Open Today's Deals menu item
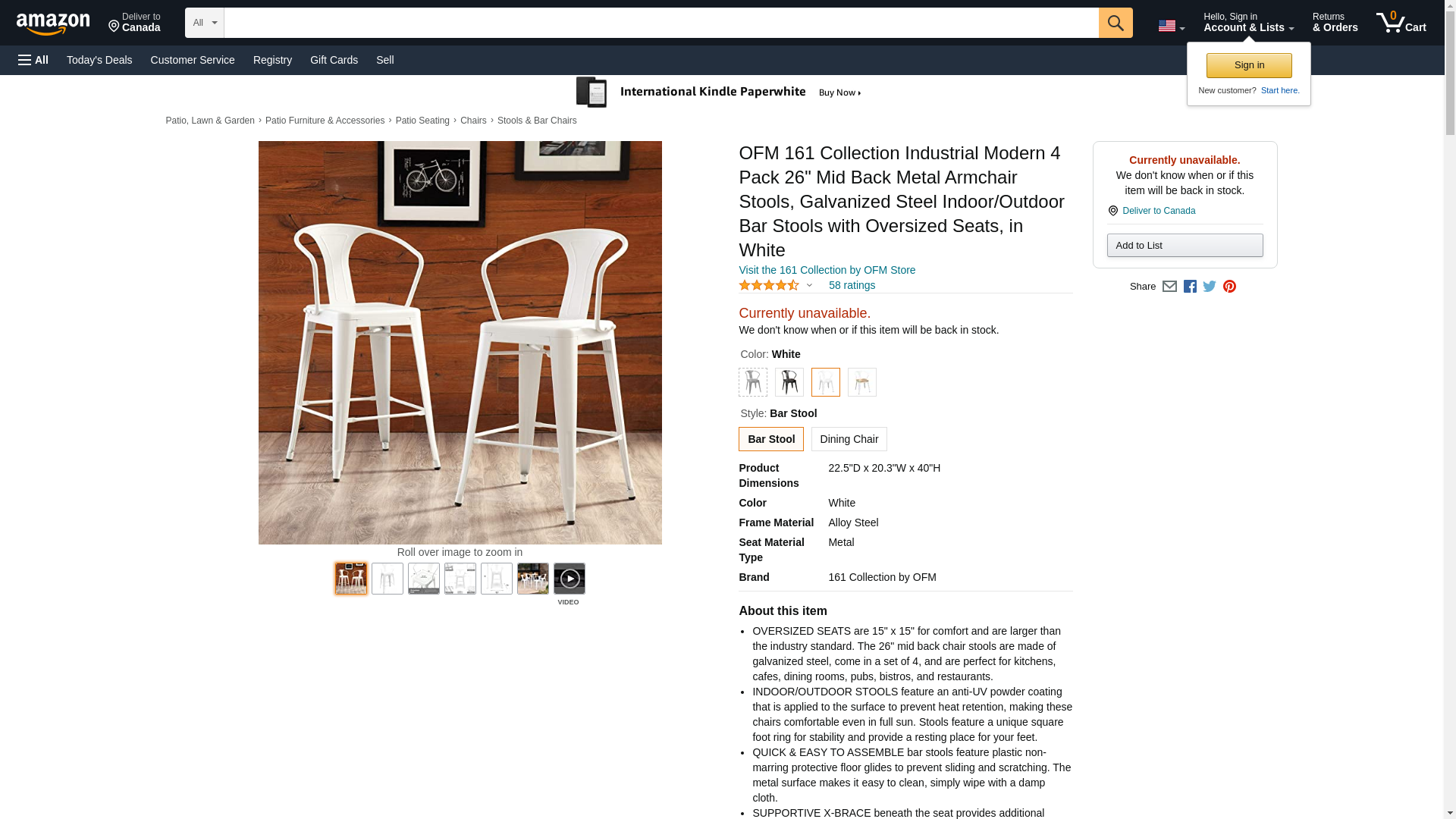 click(99, 60)
